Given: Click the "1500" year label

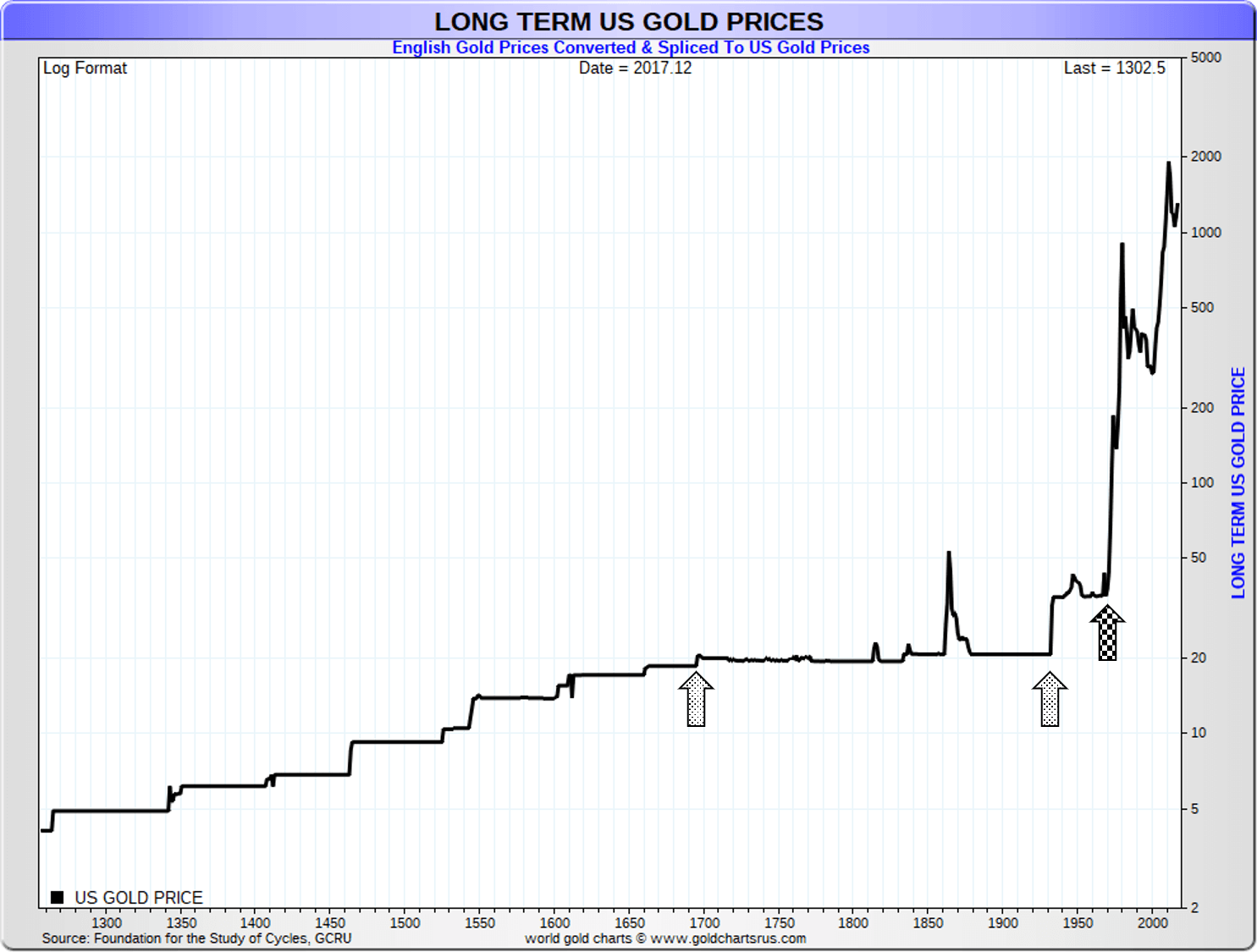Looking at the screenshot, I should tap(405, 922).
